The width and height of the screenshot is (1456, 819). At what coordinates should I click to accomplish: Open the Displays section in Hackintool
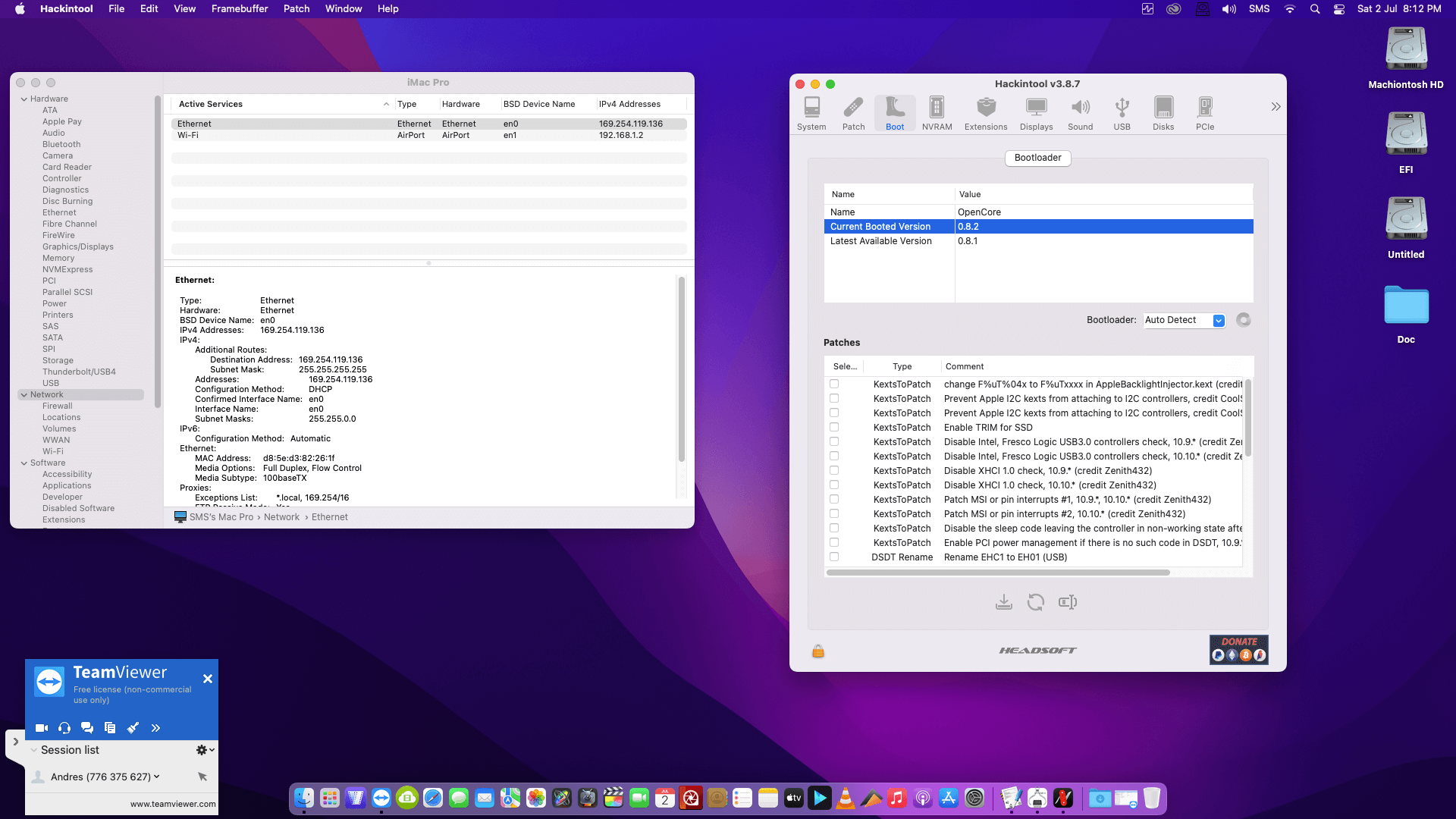pyautogui.click(x=1036, y=114)
